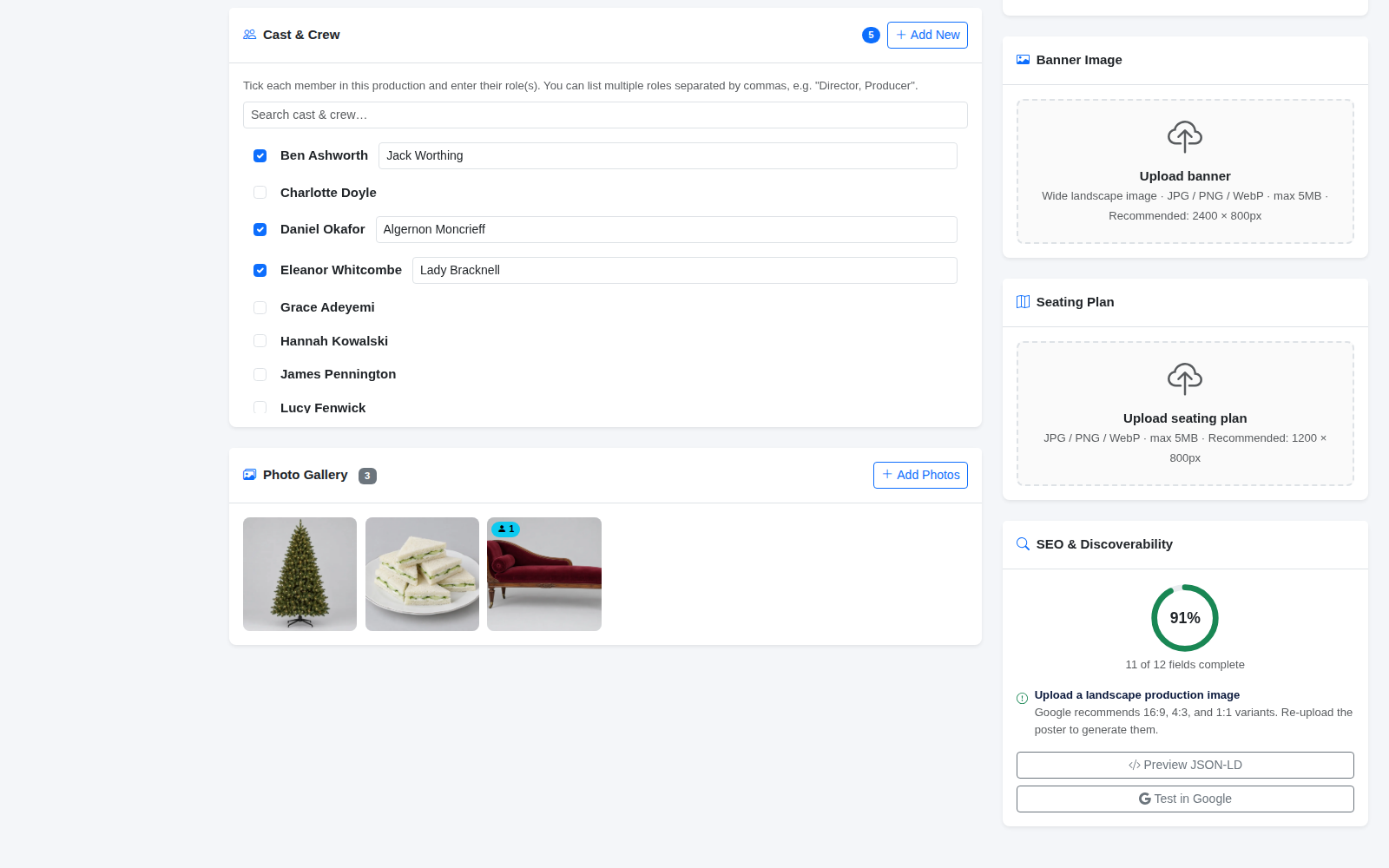Open the Christmas tree photo thumbnail
The width and height of the screenshot is (1389, 868).
[x=300, y=574]
